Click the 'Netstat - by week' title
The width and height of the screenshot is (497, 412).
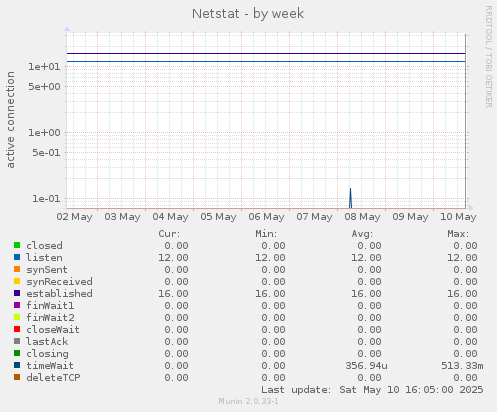248,14
